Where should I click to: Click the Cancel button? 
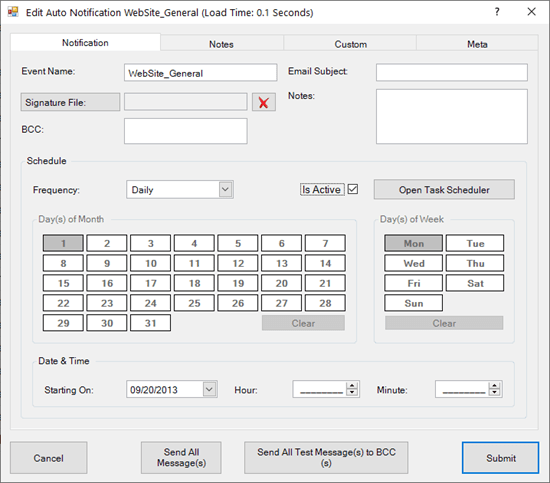click(x=48, y=458)
